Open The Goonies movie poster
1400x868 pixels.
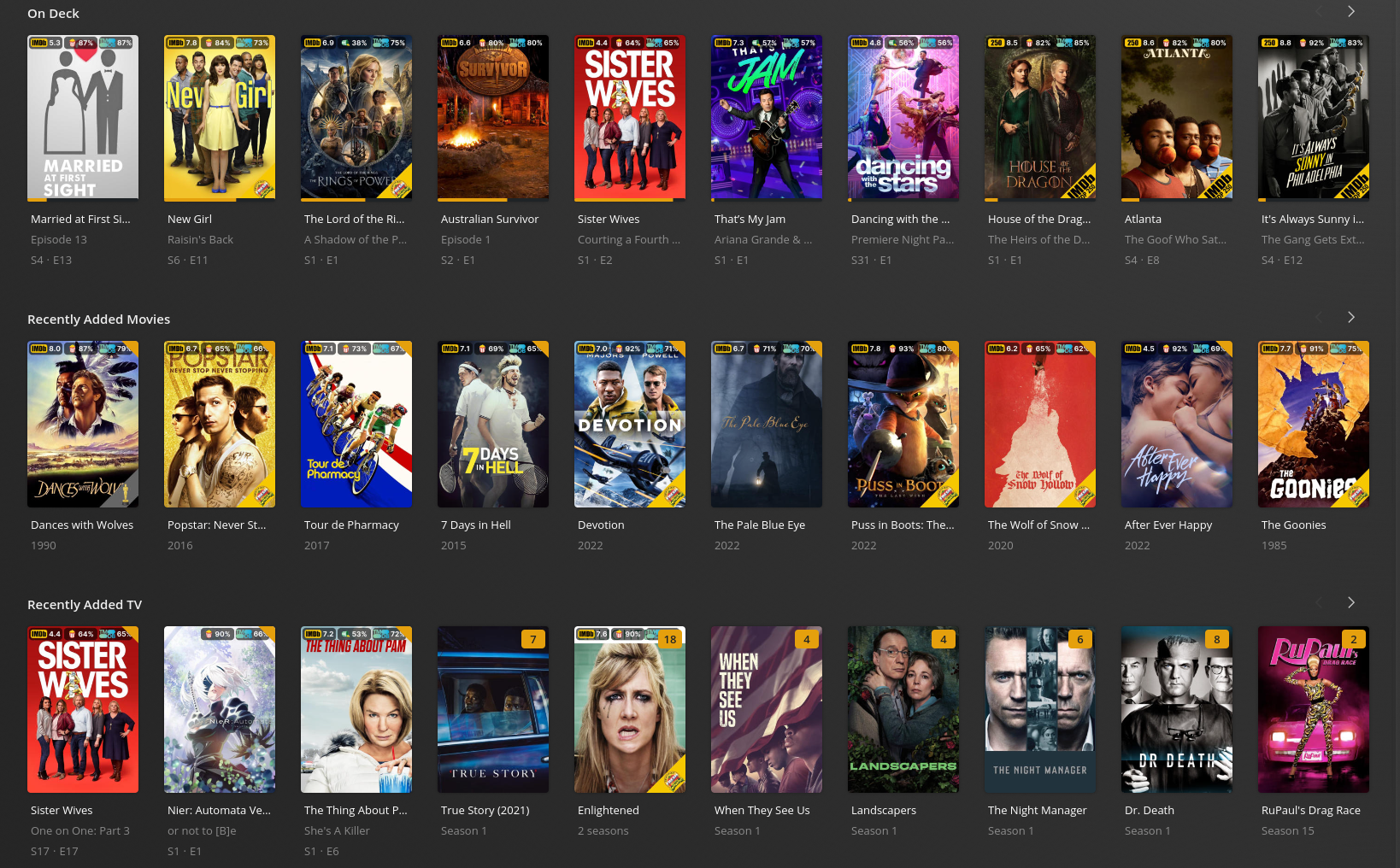[x=1314, y=425]
